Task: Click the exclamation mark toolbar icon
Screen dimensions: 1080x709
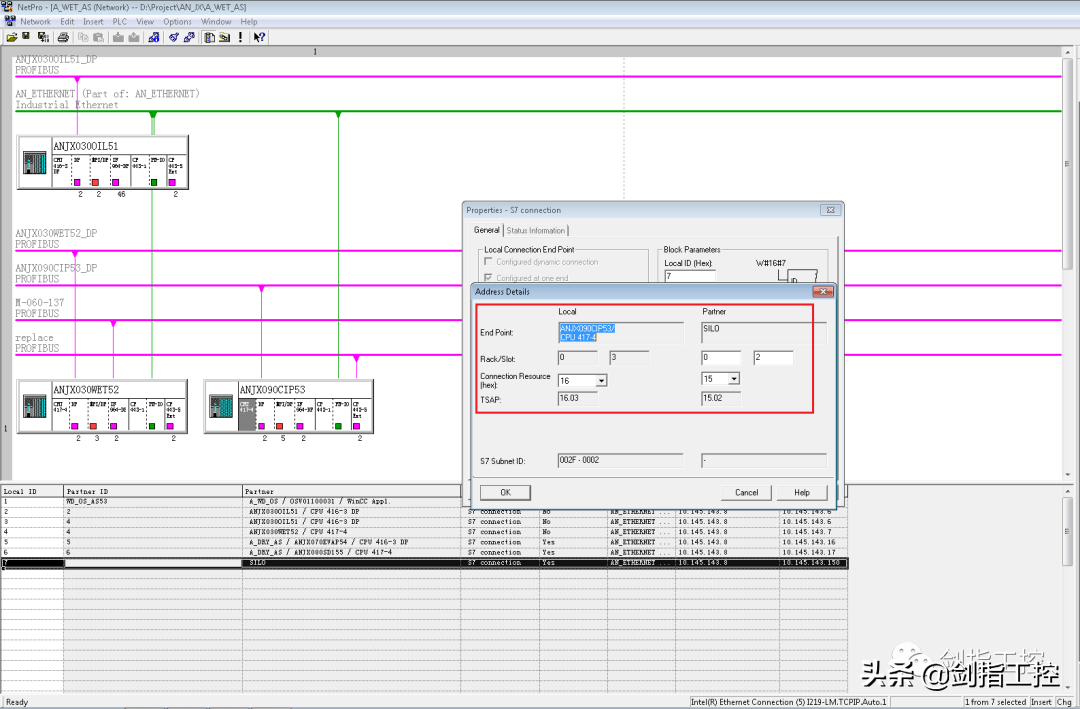Action: (240, 37)
